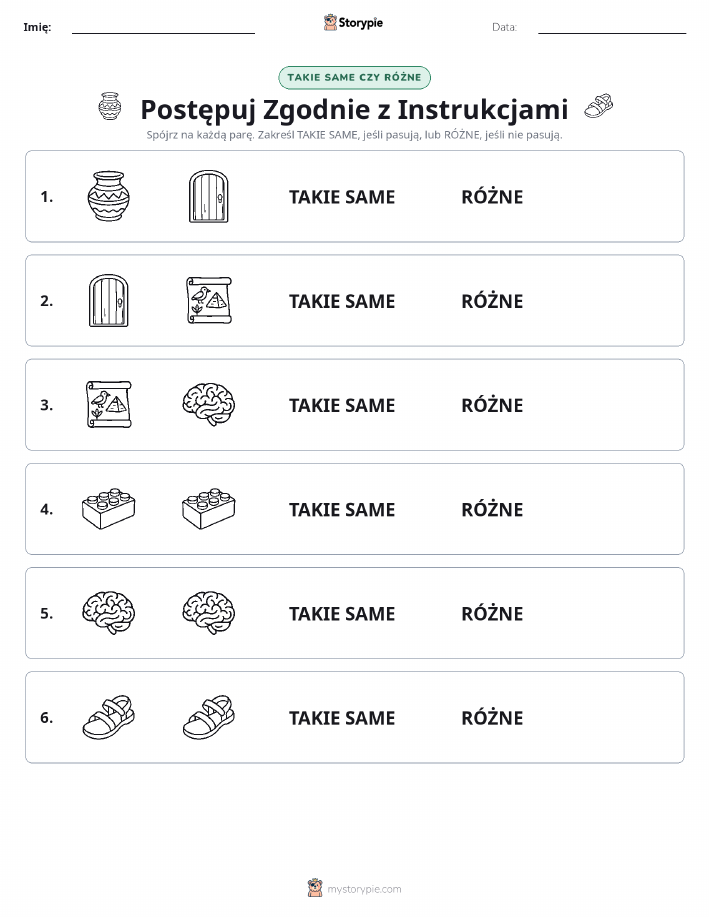The width and height of the screenshot is (709, 917).
Task: Choose TAKIE SAME for row 5
Action: pos(342,613)
